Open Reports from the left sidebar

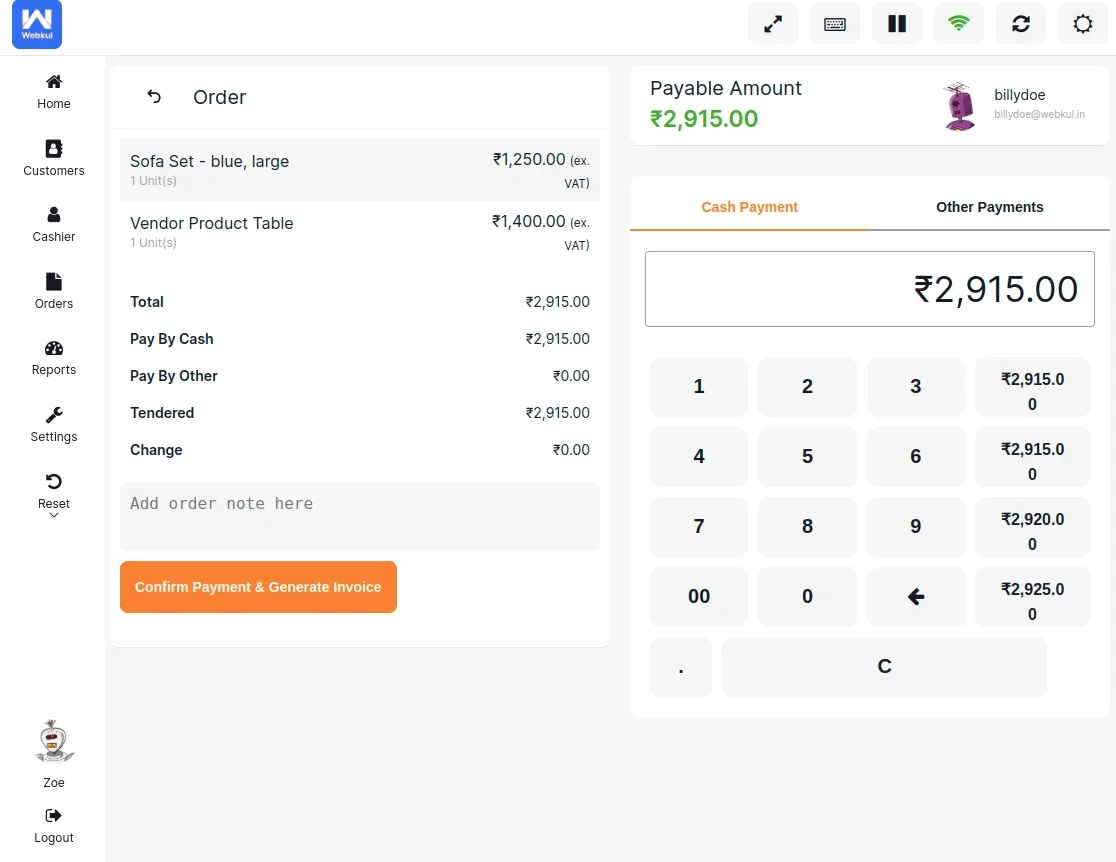coord(53,355)
